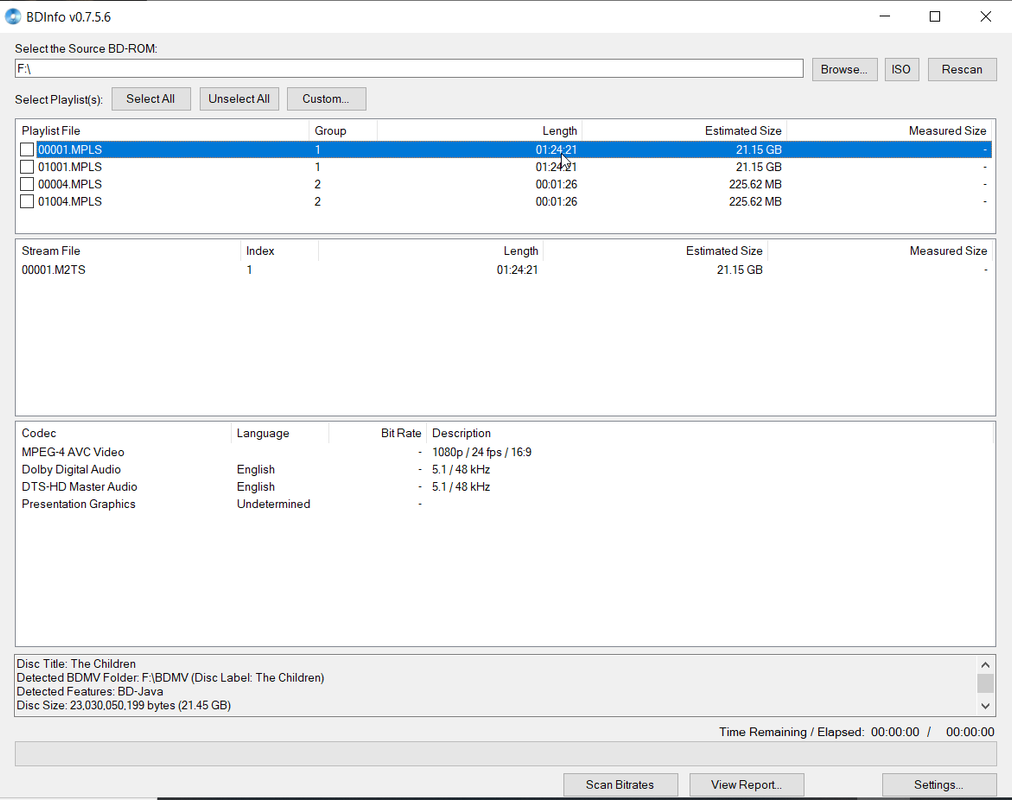Click 225.62 MB size of 00004.MPLS
Screen dimensions: 1012x800
click(755, 185)
